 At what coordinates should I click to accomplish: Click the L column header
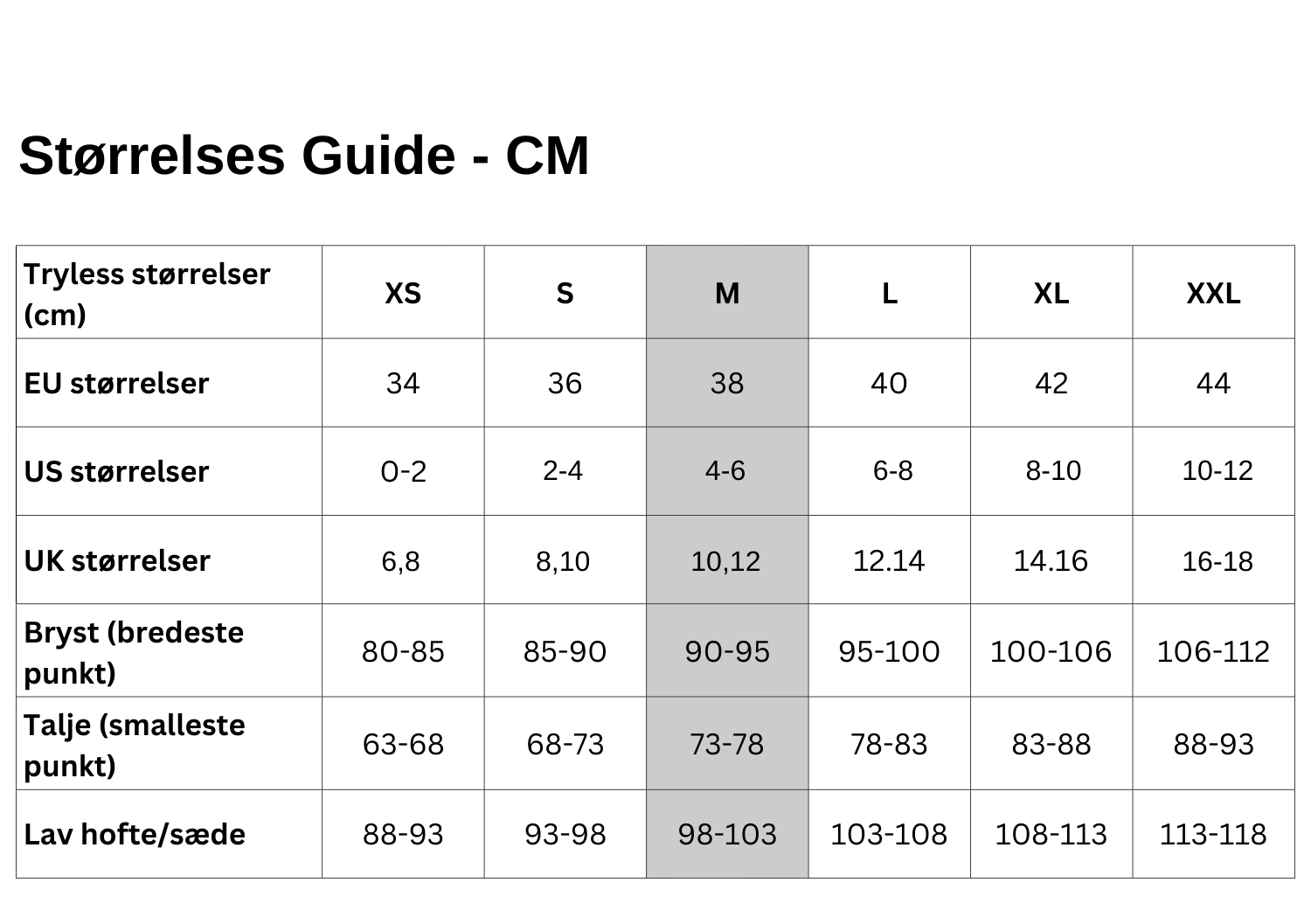(x=889, y=293)
